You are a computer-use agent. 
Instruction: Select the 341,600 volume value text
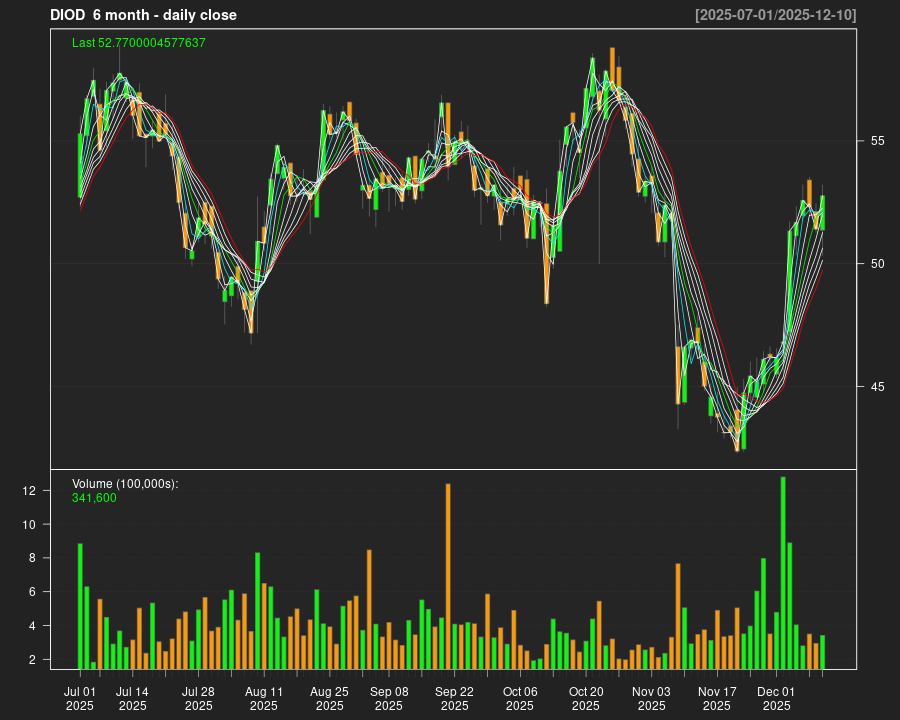94,498
